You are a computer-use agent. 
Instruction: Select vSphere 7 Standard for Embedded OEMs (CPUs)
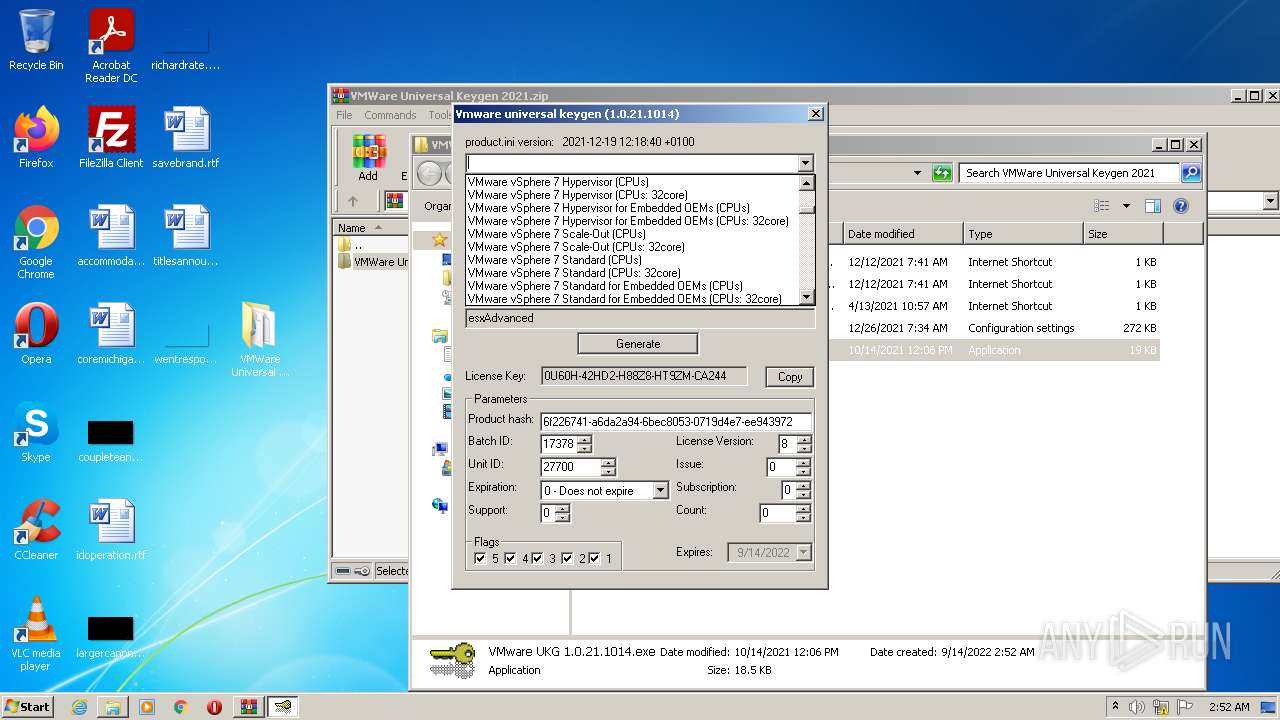pos(605,286)
